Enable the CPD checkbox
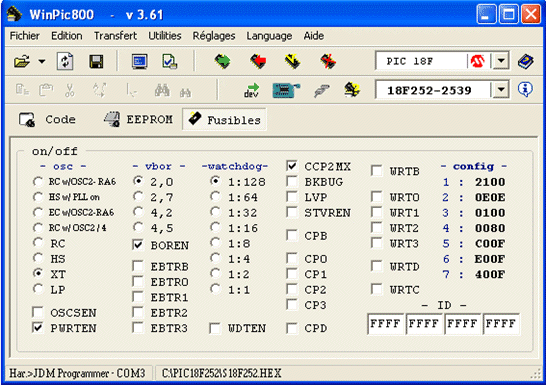547x386 pixels. point(292,328)
